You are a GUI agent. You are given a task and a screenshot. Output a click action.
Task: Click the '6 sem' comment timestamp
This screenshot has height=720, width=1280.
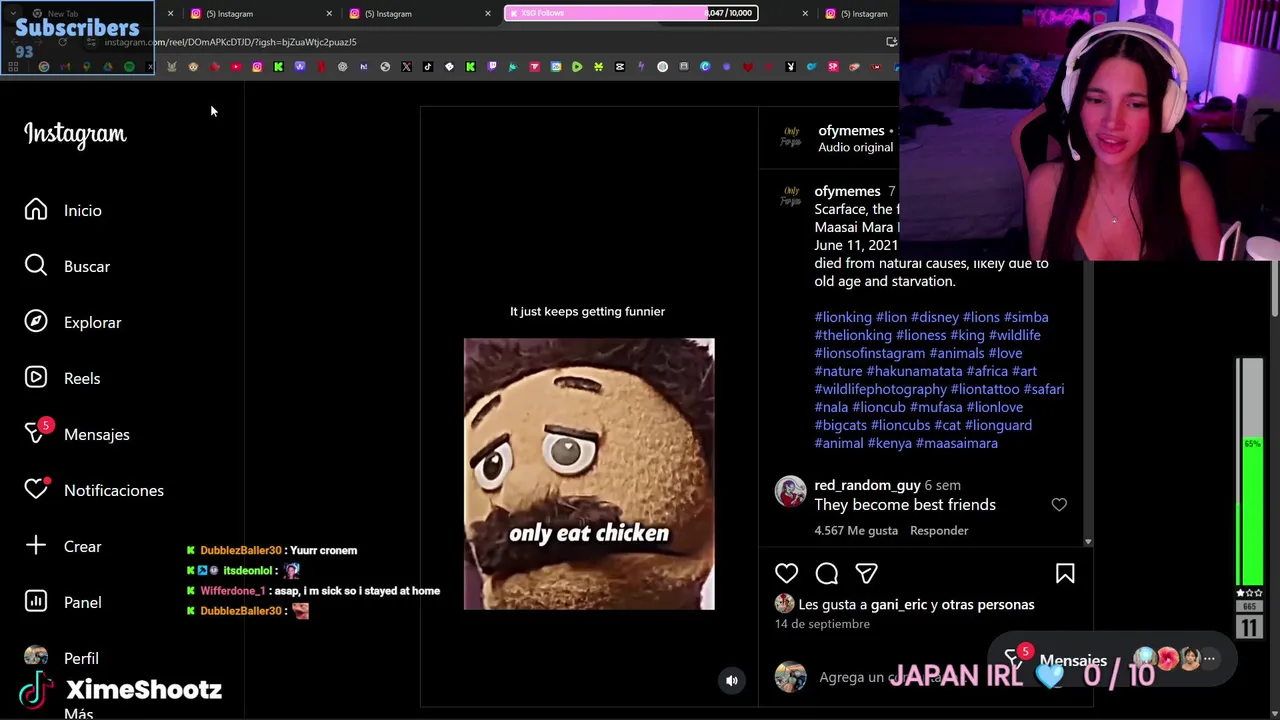coord(942,485)
